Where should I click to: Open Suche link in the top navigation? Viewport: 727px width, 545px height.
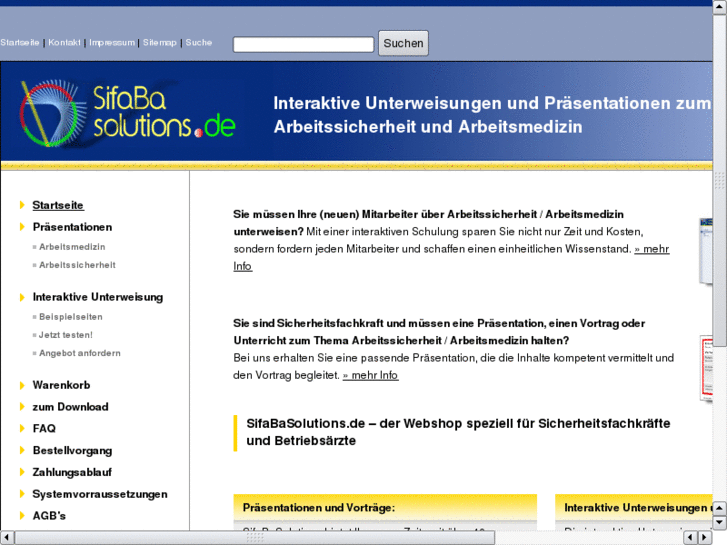(x=199, y=43)
